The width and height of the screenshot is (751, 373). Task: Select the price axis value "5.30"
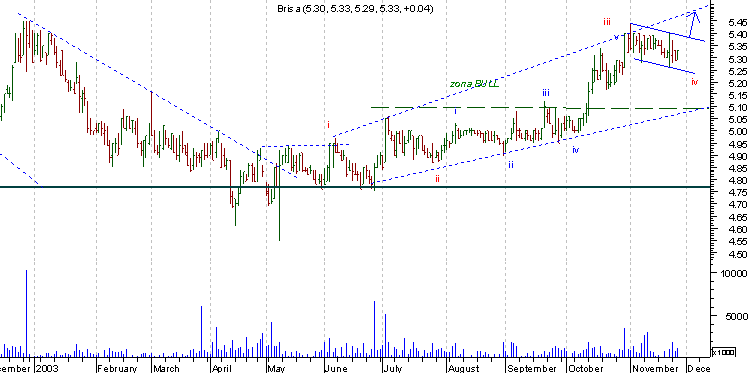pos(737,59)
